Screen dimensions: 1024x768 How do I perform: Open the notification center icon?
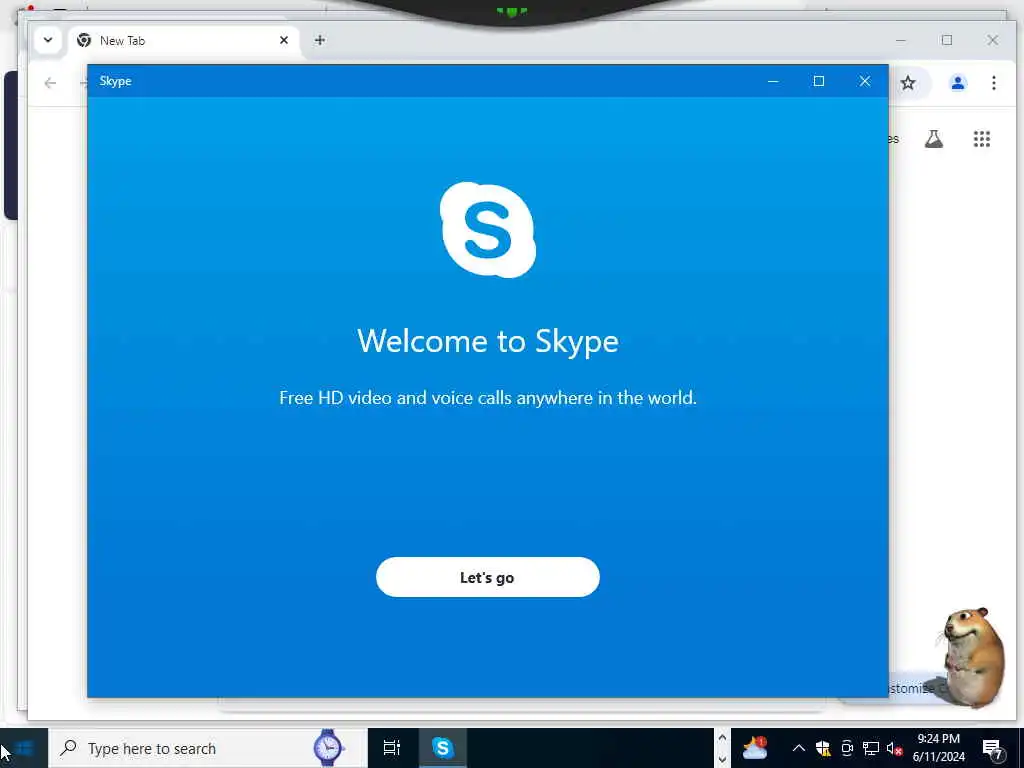(993, 748)
